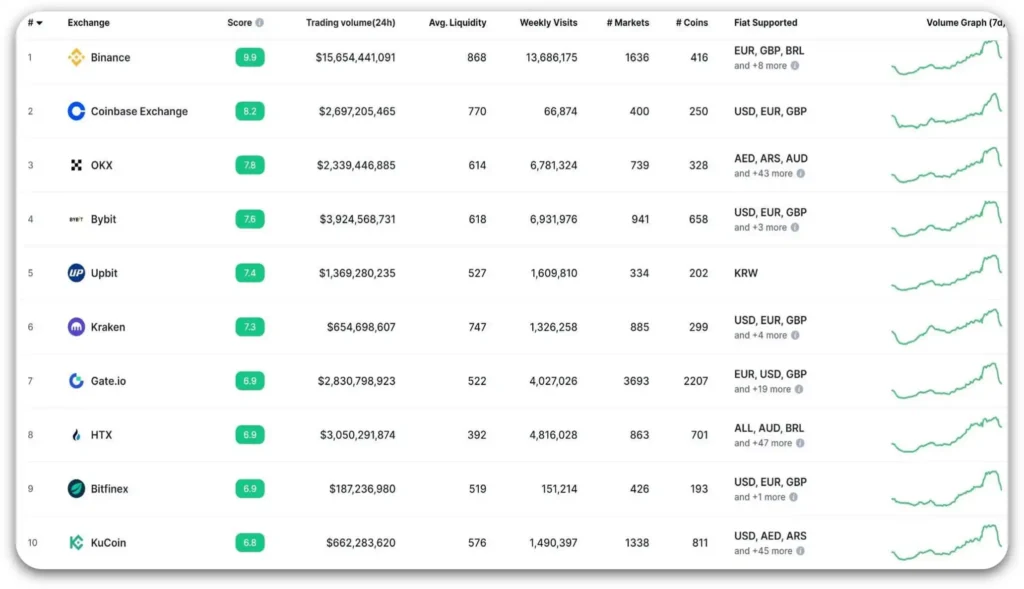
Task: Sort by Trading volume(24h) header
Action: tap(350, 22)
